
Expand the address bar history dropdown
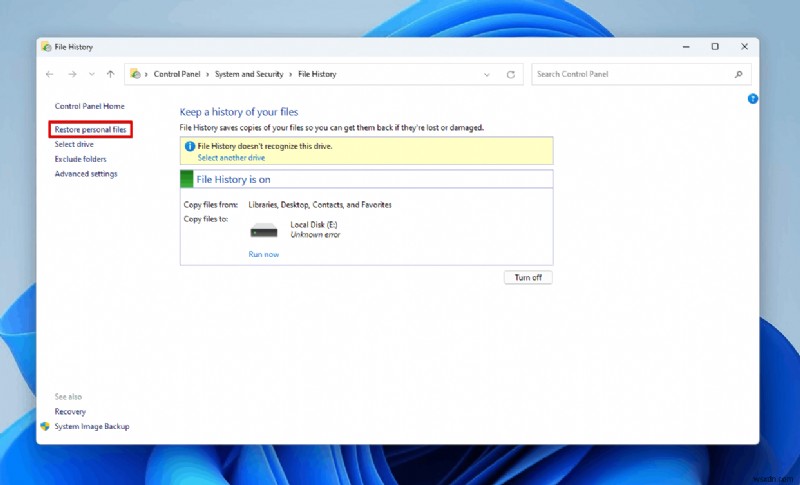click(487, 74)
